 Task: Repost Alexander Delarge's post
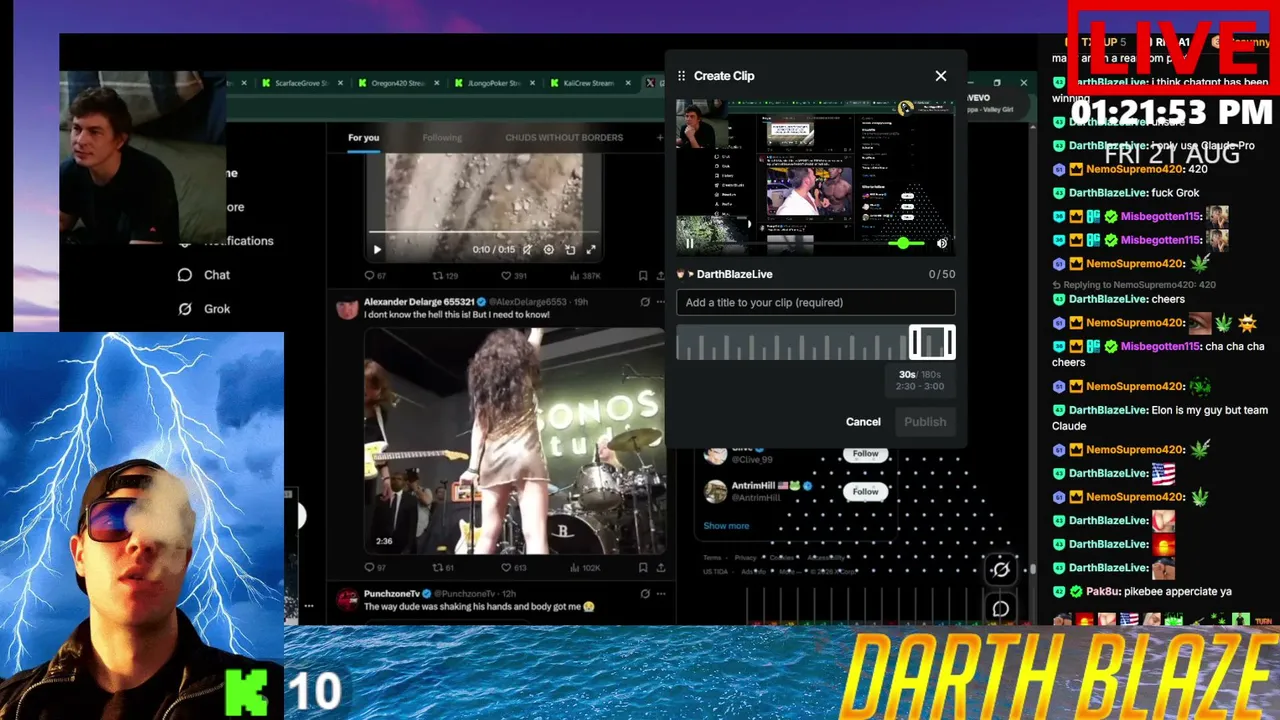pyautogui.click(x=445, y=568)
